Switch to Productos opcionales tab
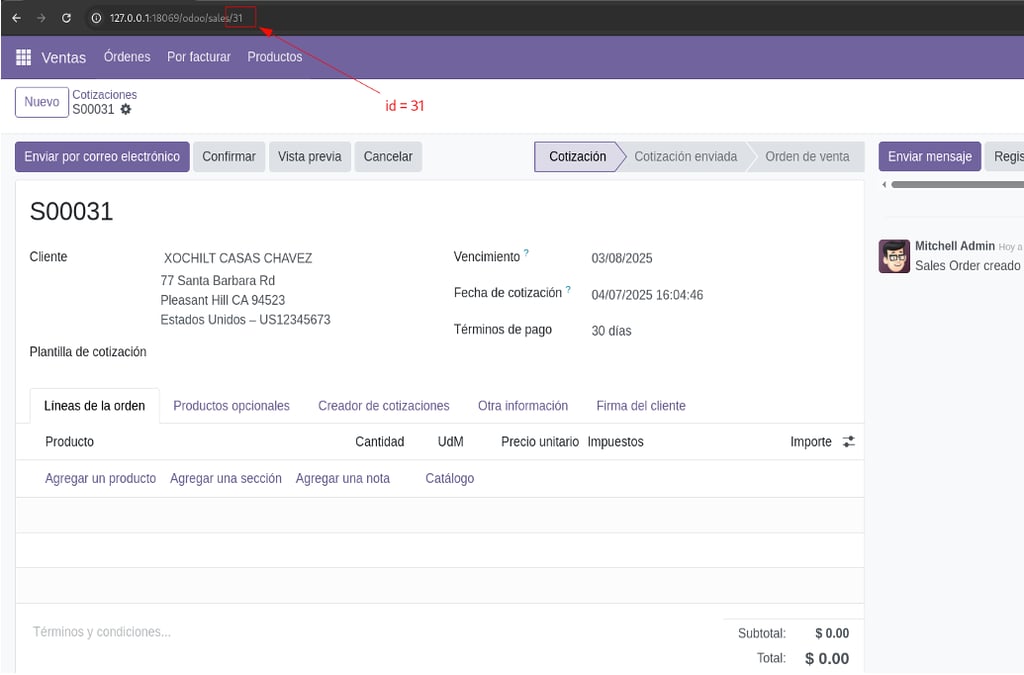This screenshot has height=675, width=1024. (x=231, y=405)
